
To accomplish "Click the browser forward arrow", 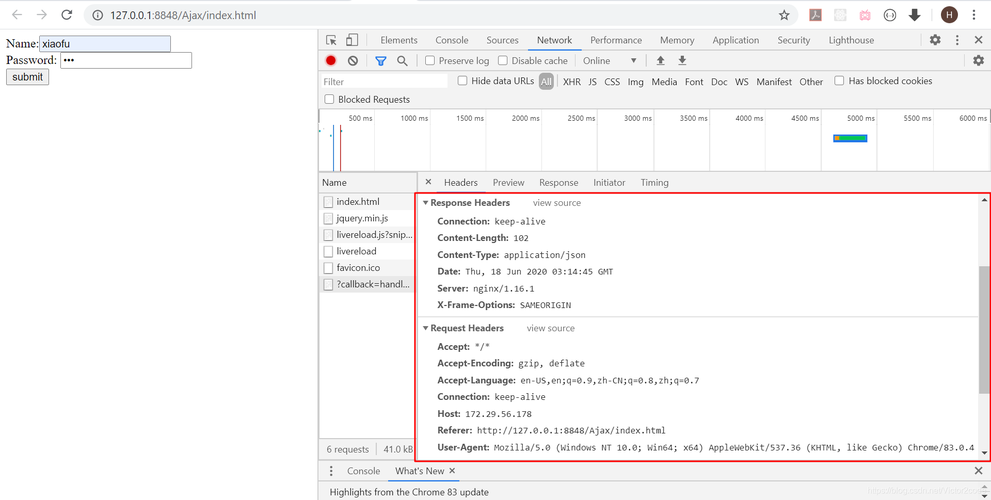I will [42, 15].
